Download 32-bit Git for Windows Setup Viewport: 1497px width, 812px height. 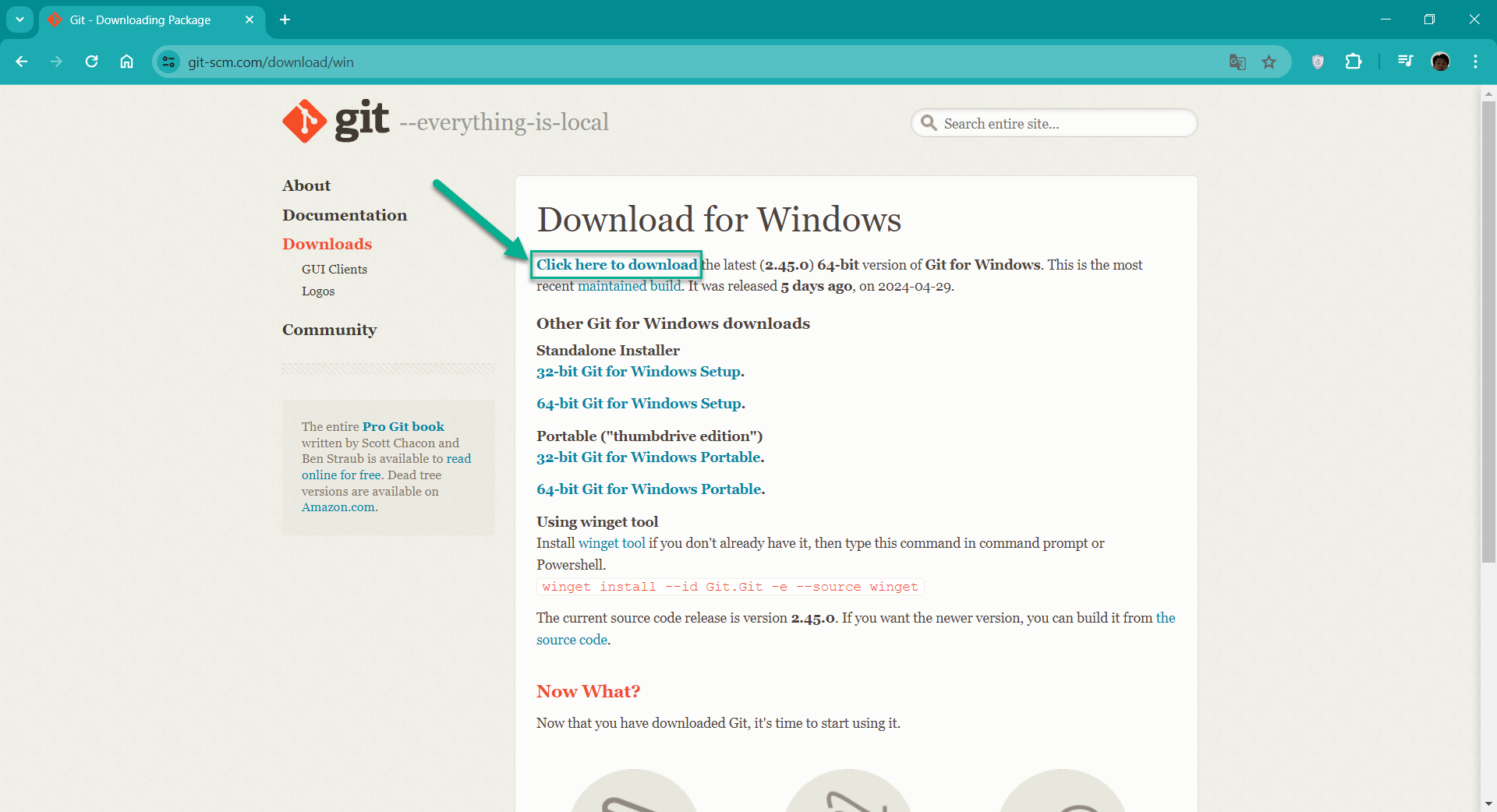click(639, 372)
